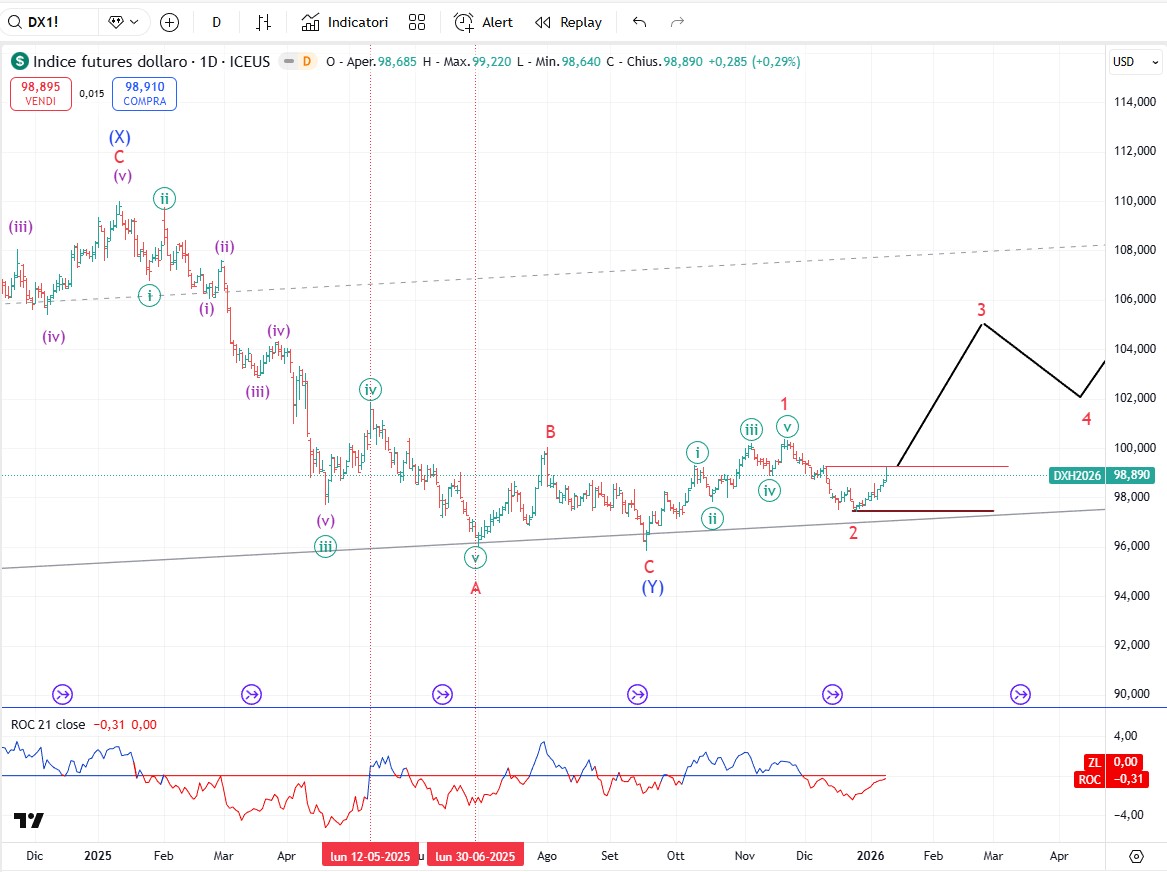Open the D timeframe interval menu
Screen dimensions: 1167x872
(x=217, y=22)
